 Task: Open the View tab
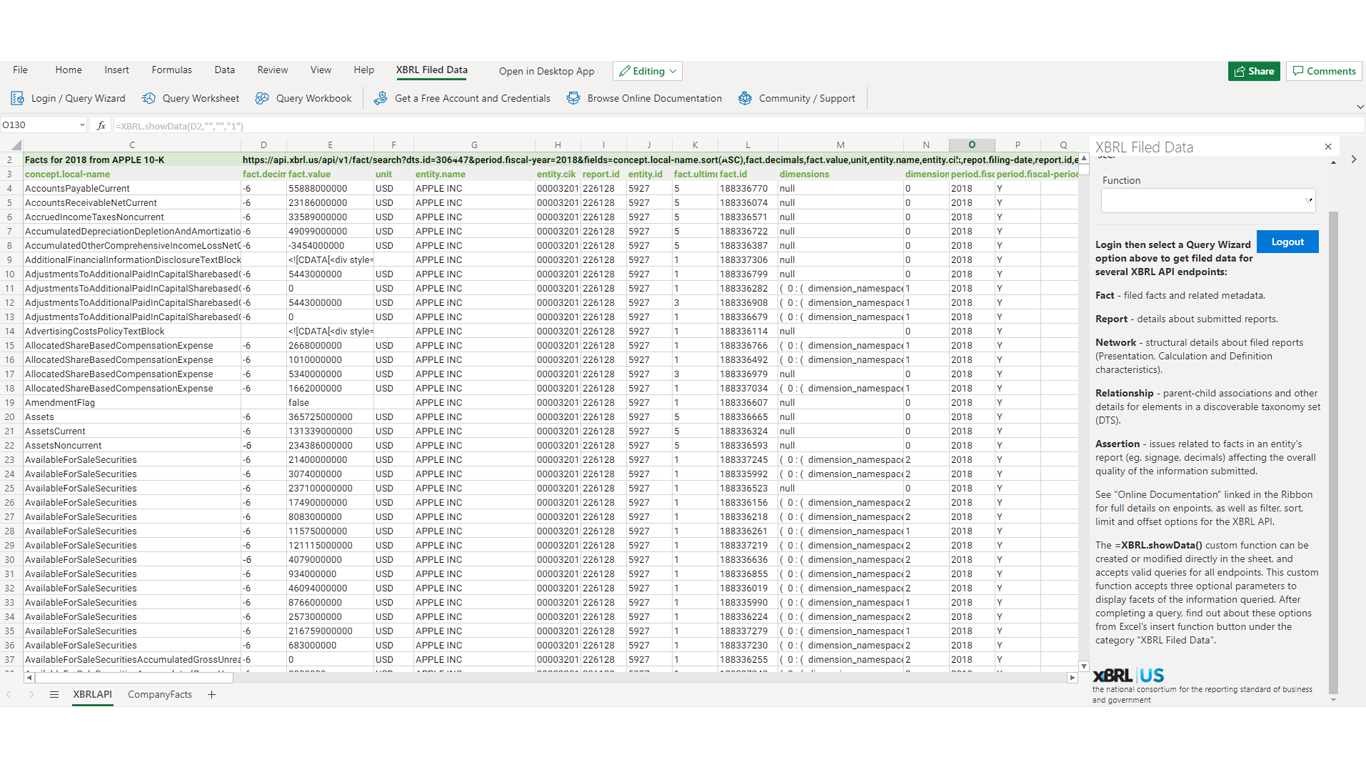[320, 70]
